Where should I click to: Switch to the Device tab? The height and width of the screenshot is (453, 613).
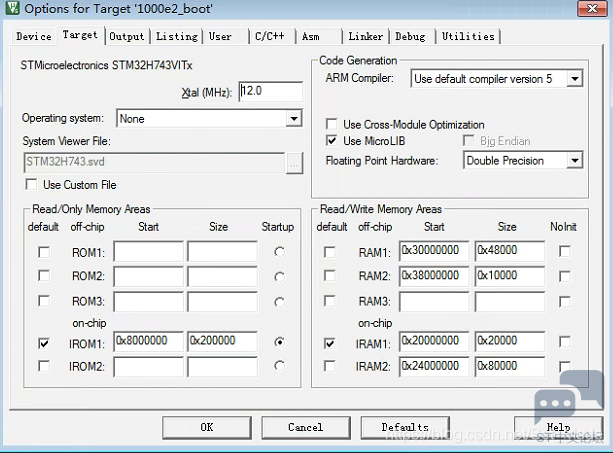[34, 37]
